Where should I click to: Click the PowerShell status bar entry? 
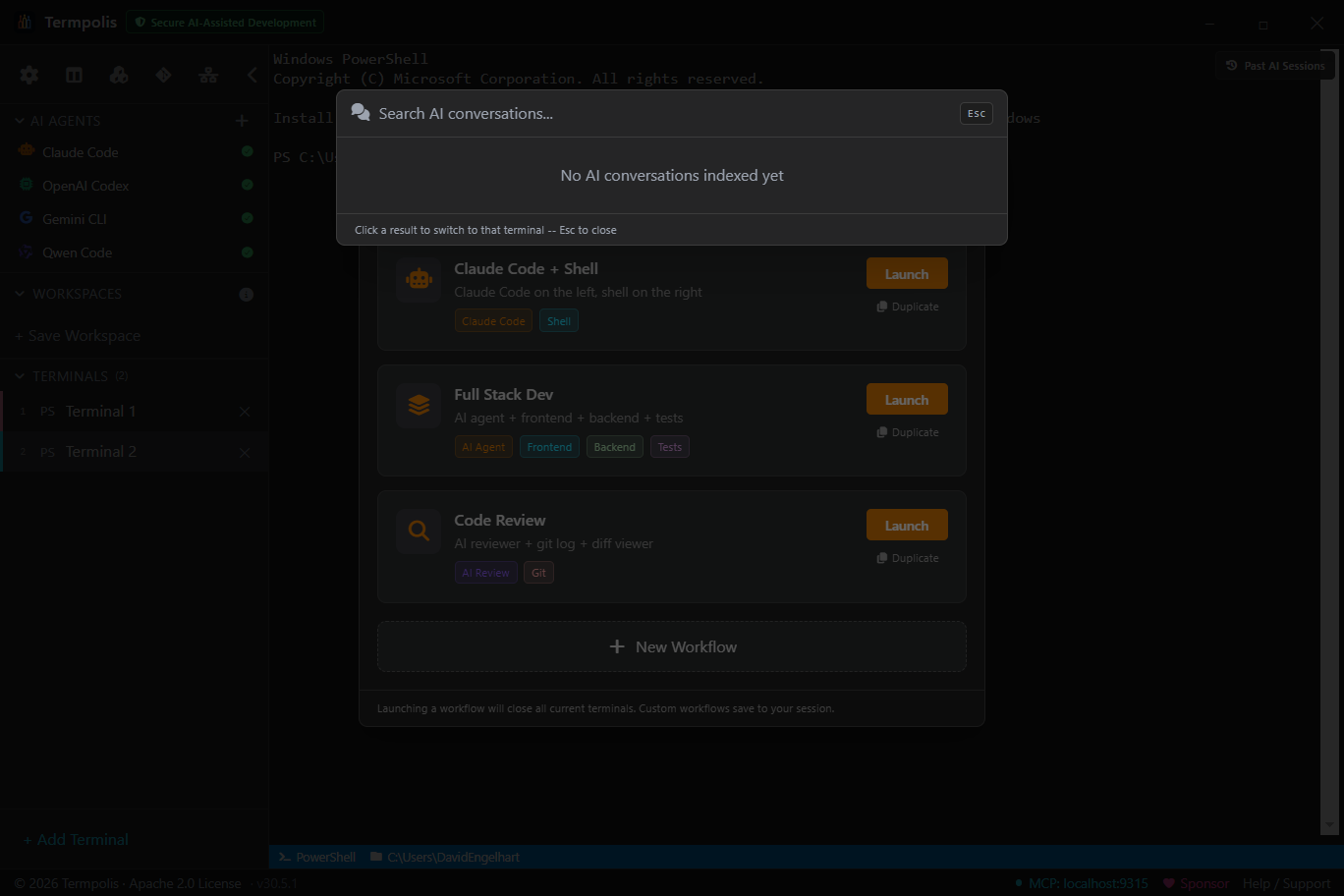click(317, 857)
